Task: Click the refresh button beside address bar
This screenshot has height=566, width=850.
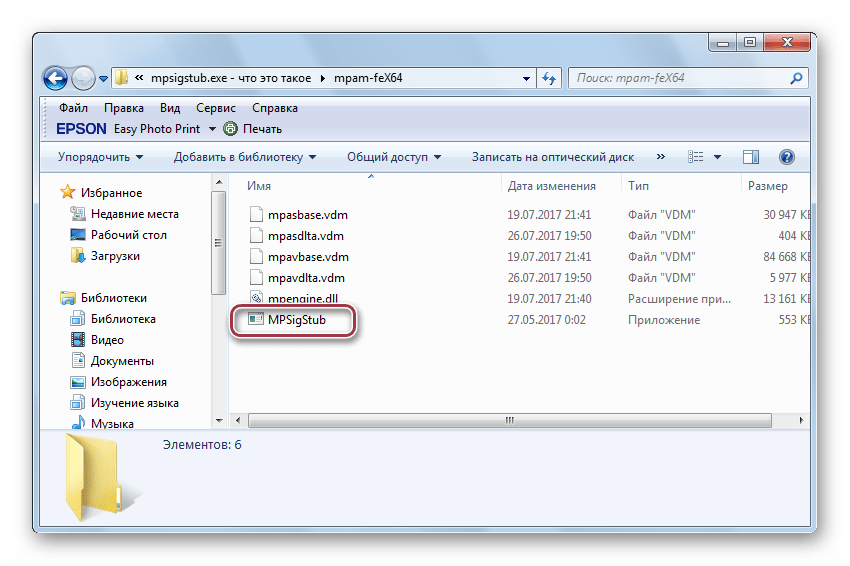Action: coord(550,79)
